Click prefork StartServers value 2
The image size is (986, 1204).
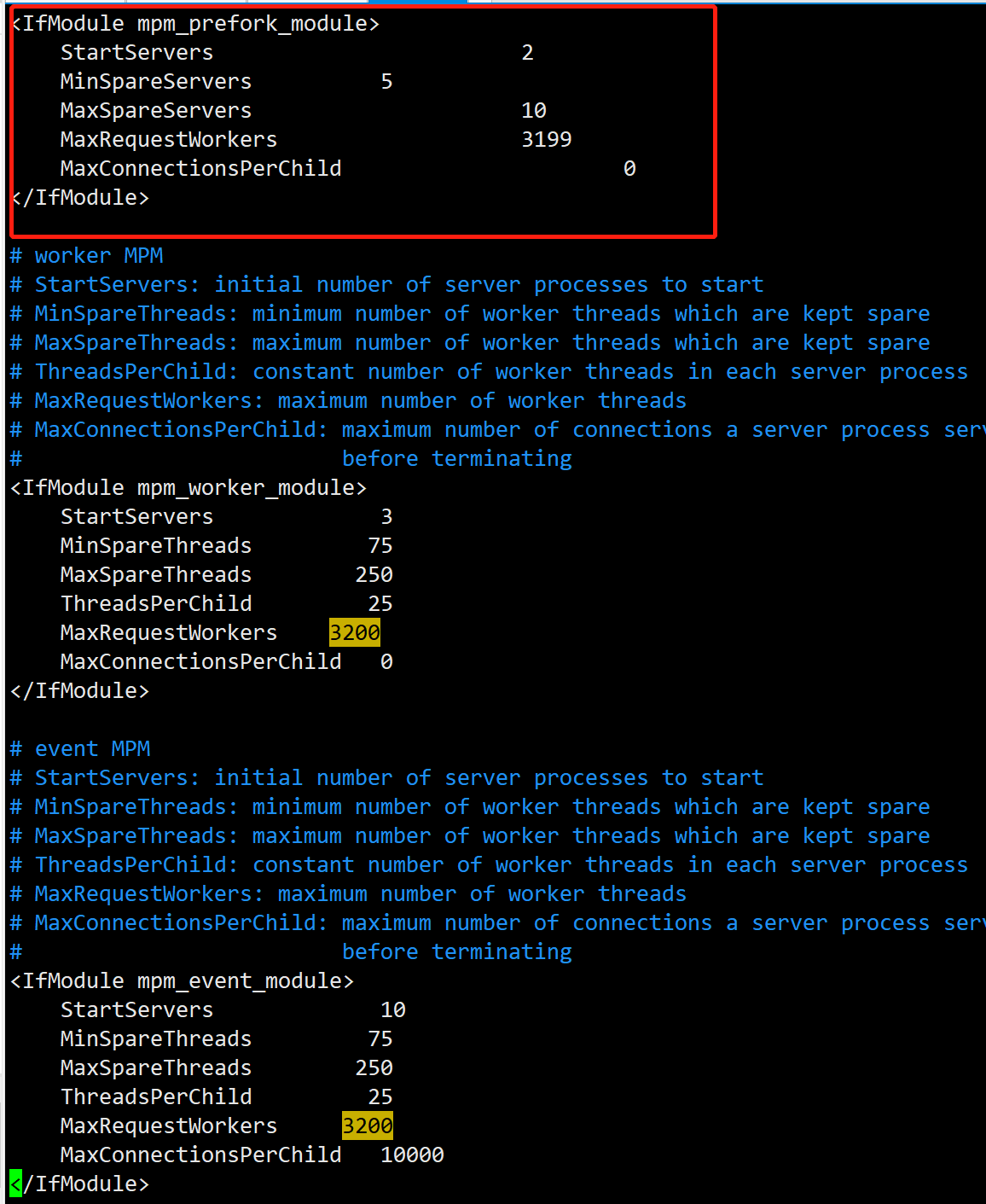528,53
